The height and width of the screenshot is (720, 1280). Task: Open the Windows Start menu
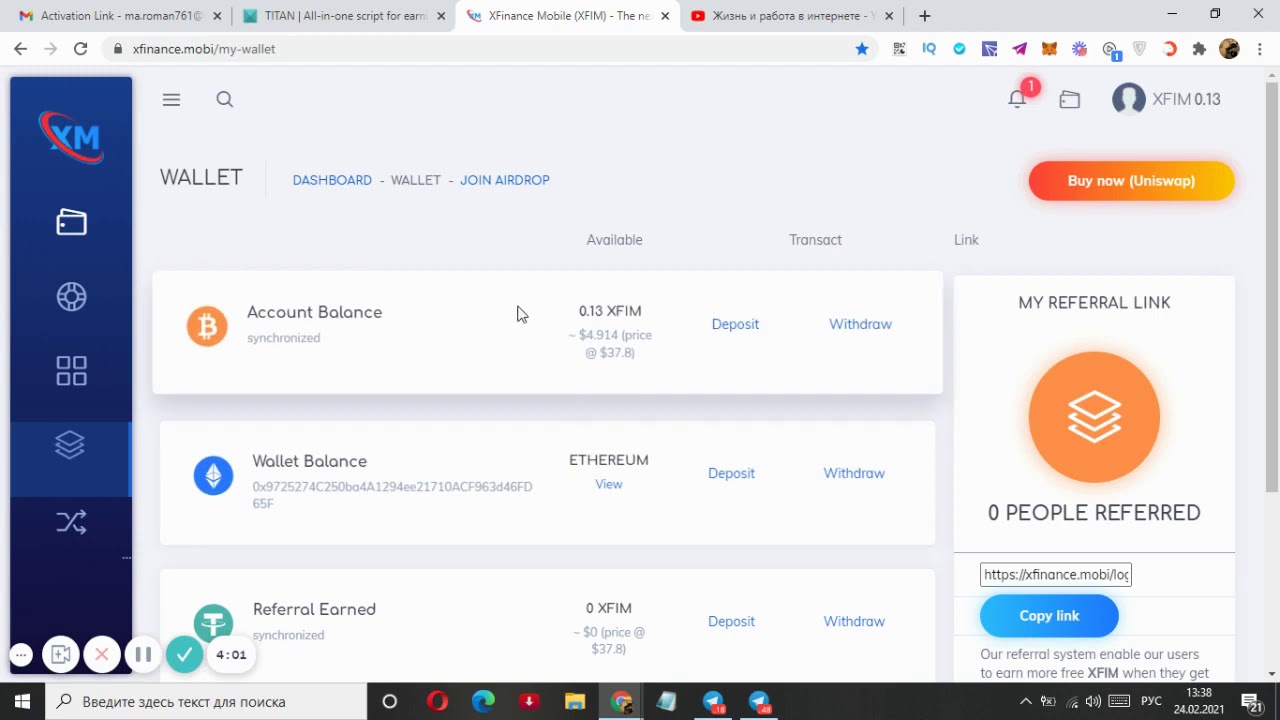click(x=22, y=701)
